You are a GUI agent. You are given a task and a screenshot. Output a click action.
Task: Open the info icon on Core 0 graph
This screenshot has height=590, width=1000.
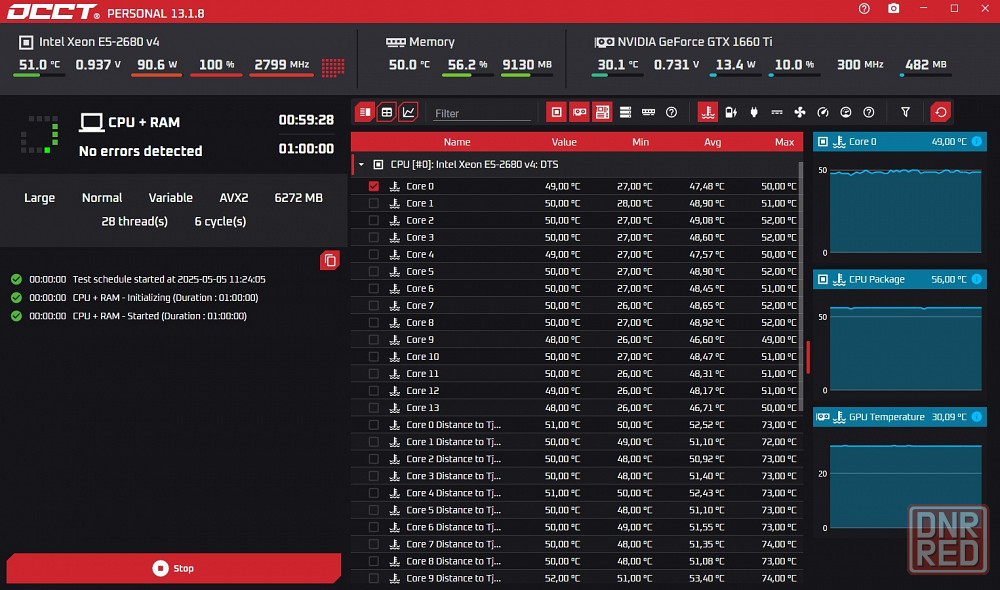[976, 142]
